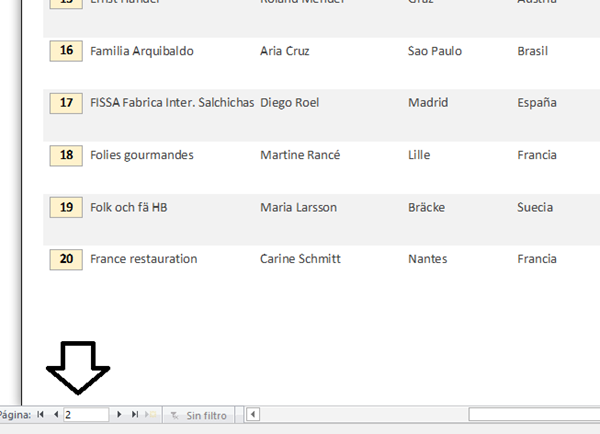Click city Madrid
This screenshot has width=600, height=434.
click(x=428, y=103)
